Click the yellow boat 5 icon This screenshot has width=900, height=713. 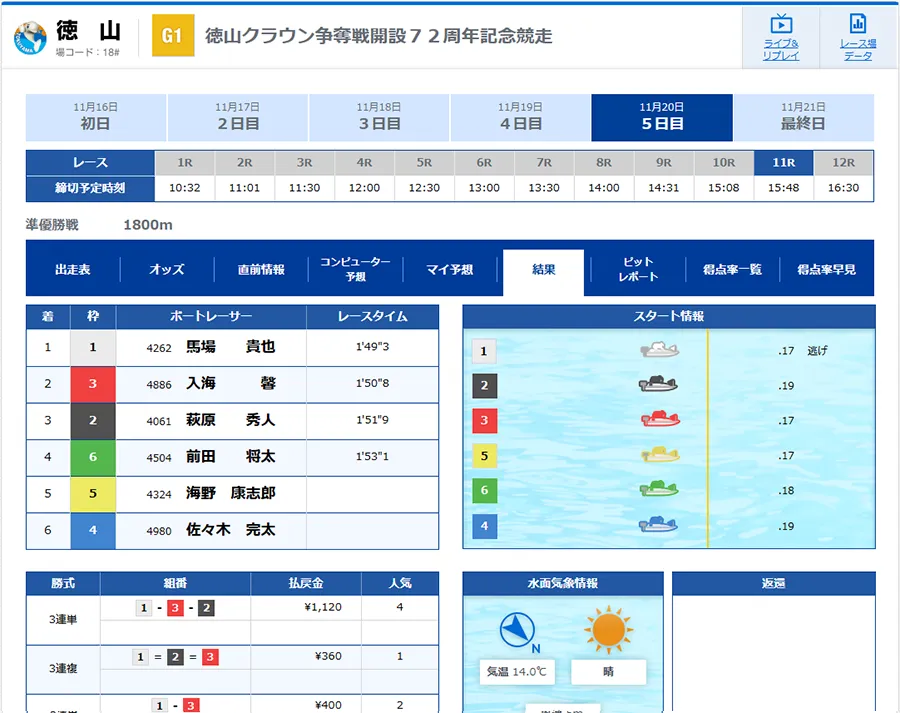pos(659,454)
